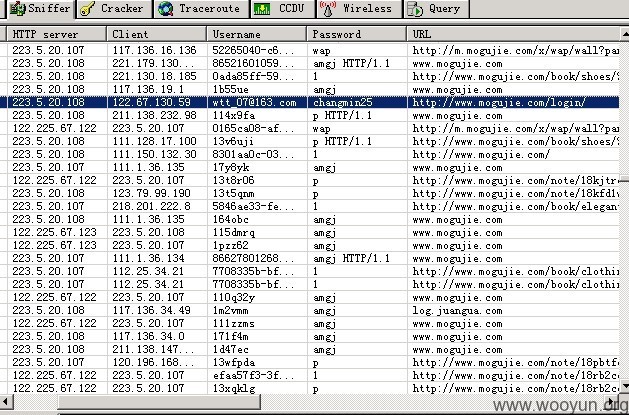Click client 111.1.36.134 cell

coord(157,259)
